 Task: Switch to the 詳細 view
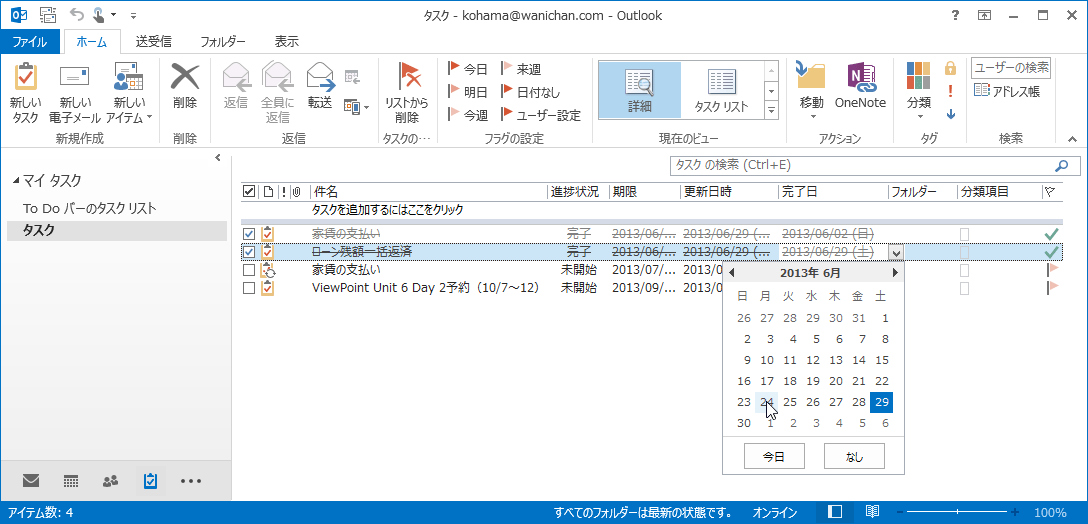640,90
